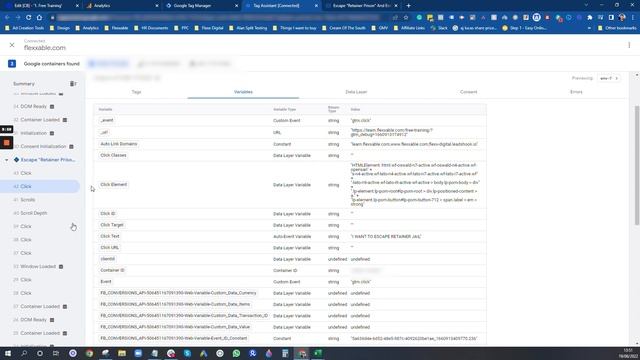This screenshot has width=640, height=360.
Task: Select the Window Loaded event
Action: pyautogui.click(x=38, y=267)
